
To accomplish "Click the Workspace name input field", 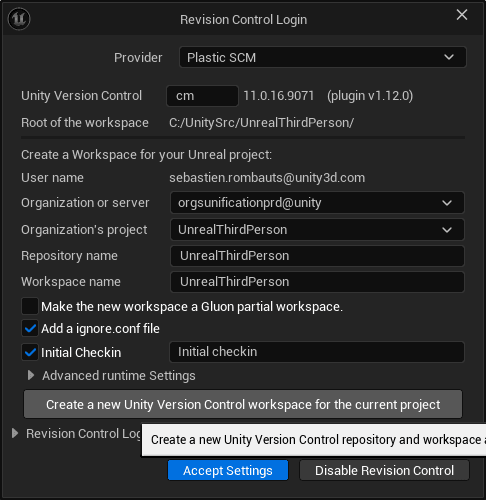I will click(x=317, y=282).
